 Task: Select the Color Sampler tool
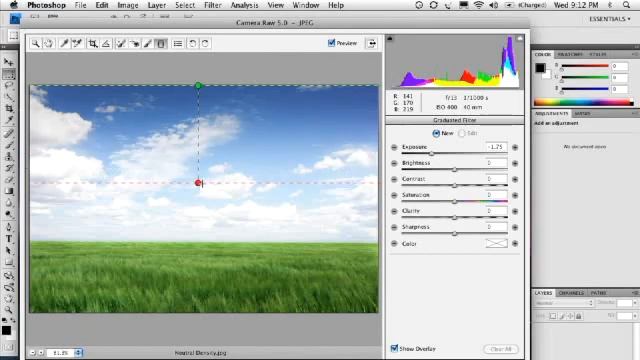pyautogui.click(x=77, y=43)
